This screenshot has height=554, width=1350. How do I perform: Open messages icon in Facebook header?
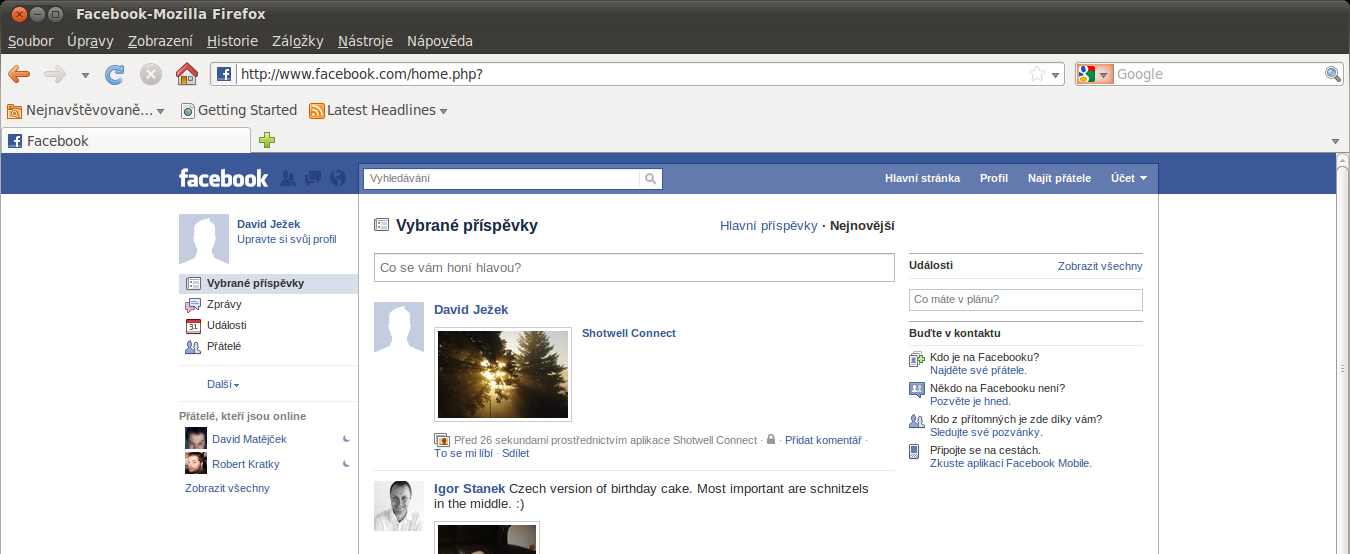pyautogui.click(x=313, y=178)
